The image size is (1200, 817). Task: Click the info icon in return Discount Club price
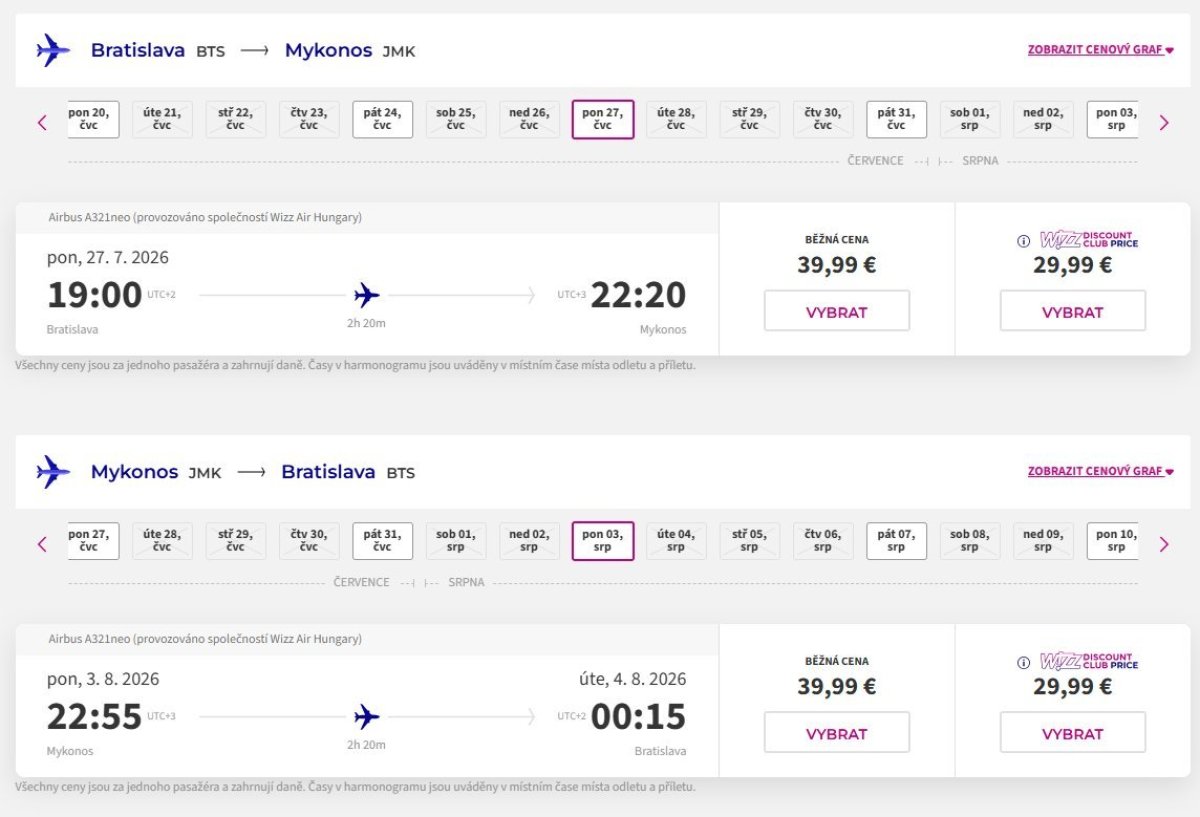tap(1023, 662)
